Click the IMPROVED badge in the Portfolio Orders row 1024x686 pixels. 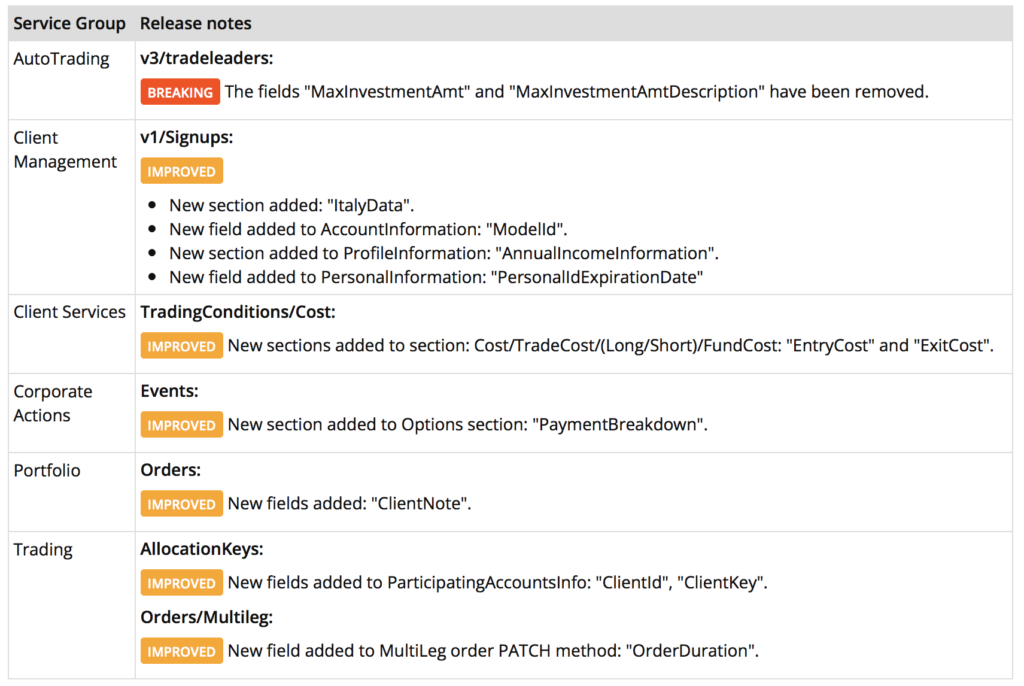coord(181,504)
